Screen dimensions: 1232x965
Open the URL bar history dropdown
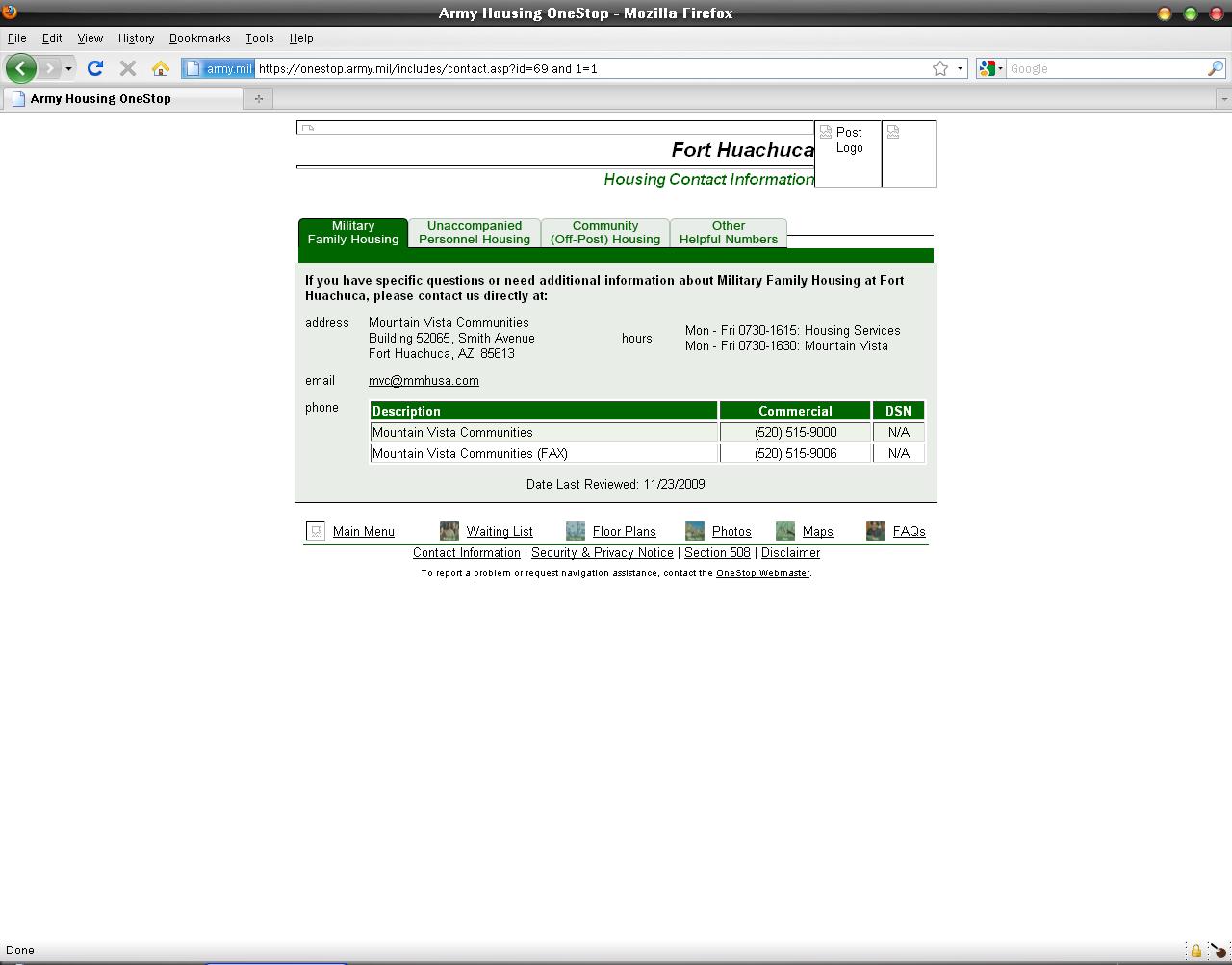(x=960, y=68)
